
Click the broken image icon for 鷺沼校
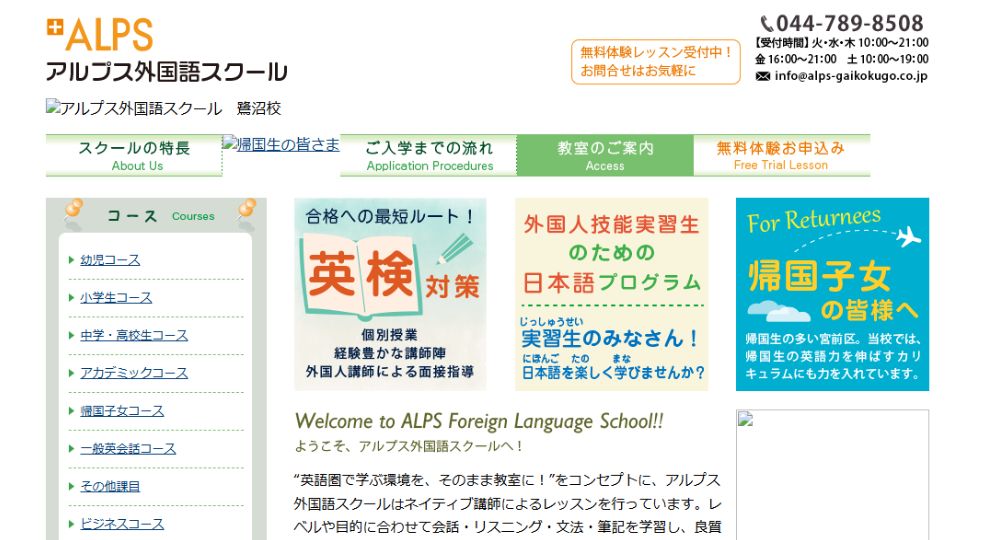click(x=52, y=106)
